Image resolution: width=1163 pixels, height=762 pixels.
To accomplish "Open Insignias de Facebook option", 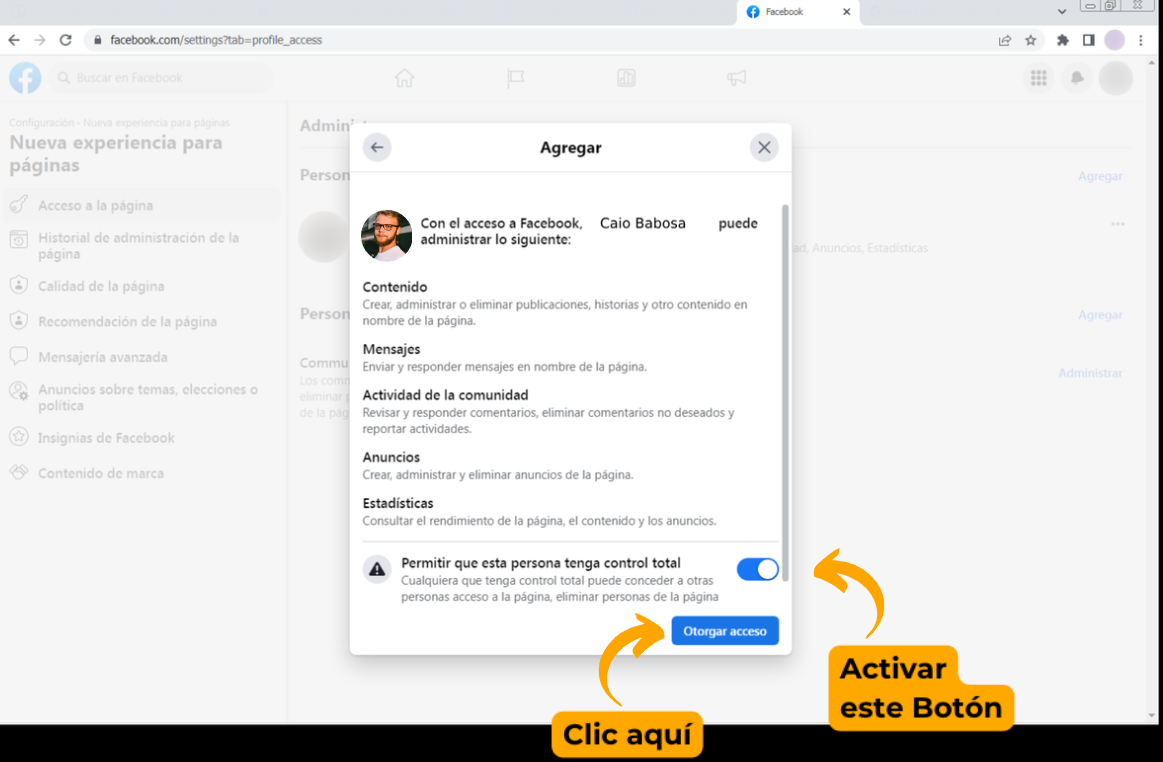I will pos(106,438).
